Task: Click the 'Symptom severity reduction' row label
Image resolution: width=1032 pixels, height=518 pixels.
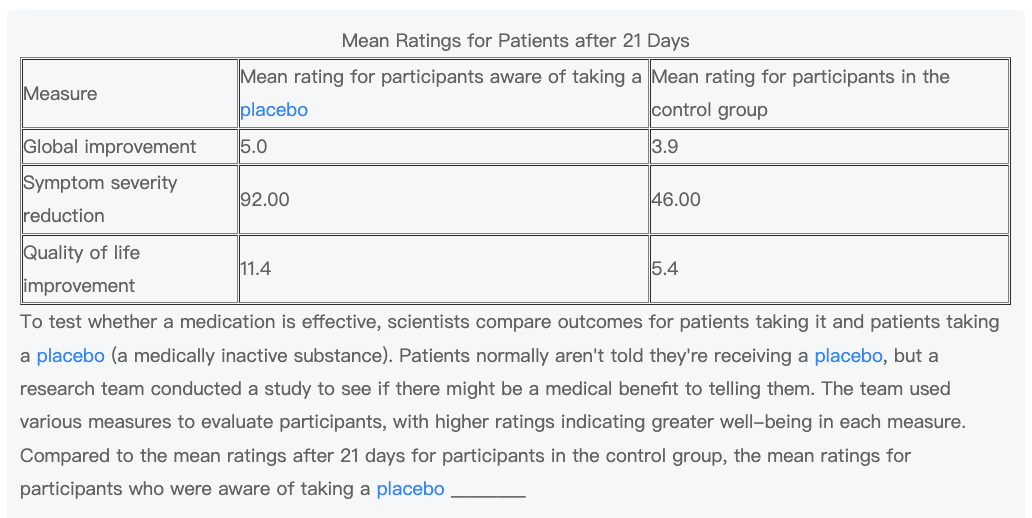Action: click(x=100, y=199)
